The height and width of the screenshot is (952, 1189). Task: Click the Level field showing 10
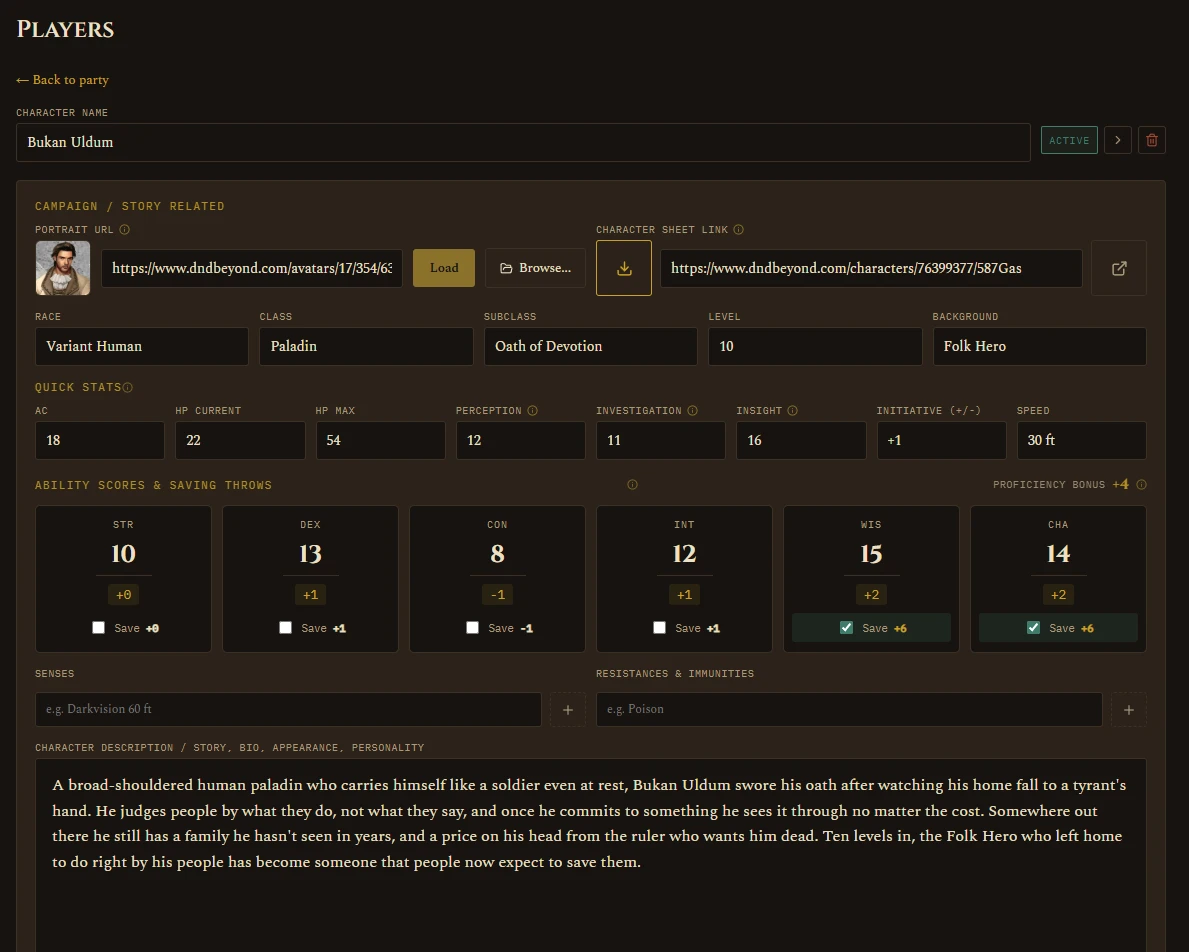coord(815,347)
